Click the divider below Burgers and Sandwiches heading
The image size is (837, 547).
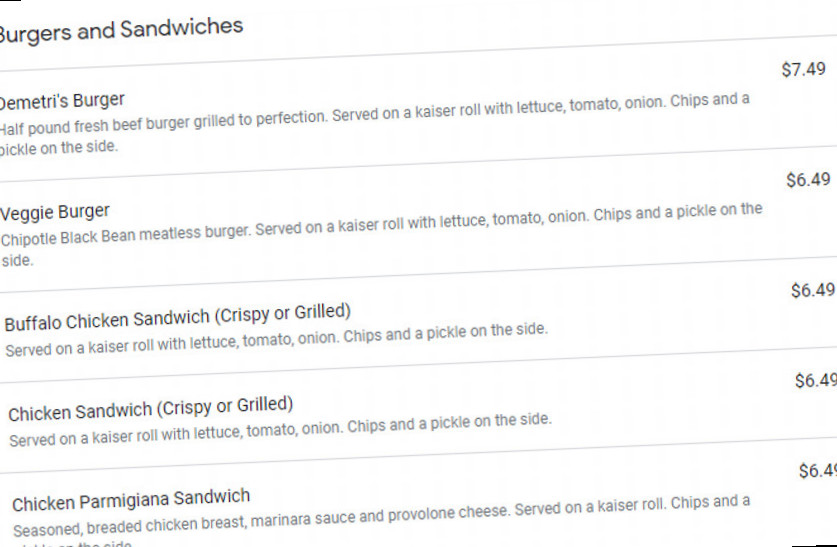pyautogui.click(x=418, y=53)
